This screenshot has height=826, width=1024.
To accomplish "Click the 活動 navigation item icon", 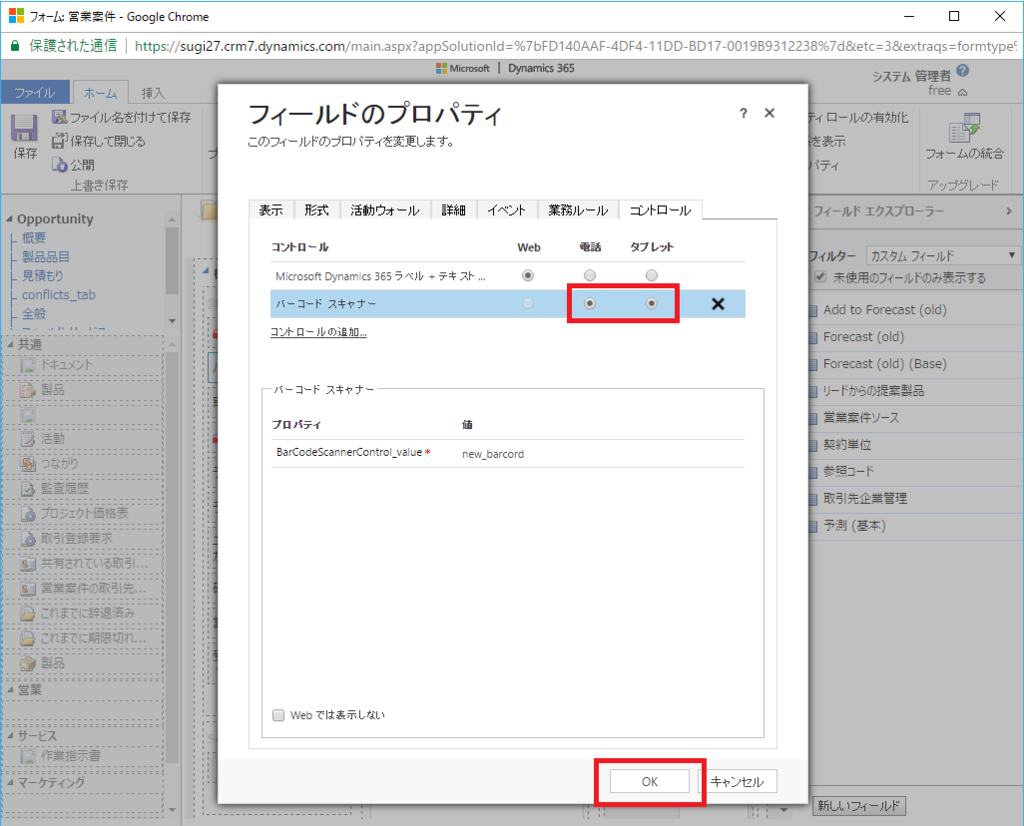I will (x=28, y=439).
